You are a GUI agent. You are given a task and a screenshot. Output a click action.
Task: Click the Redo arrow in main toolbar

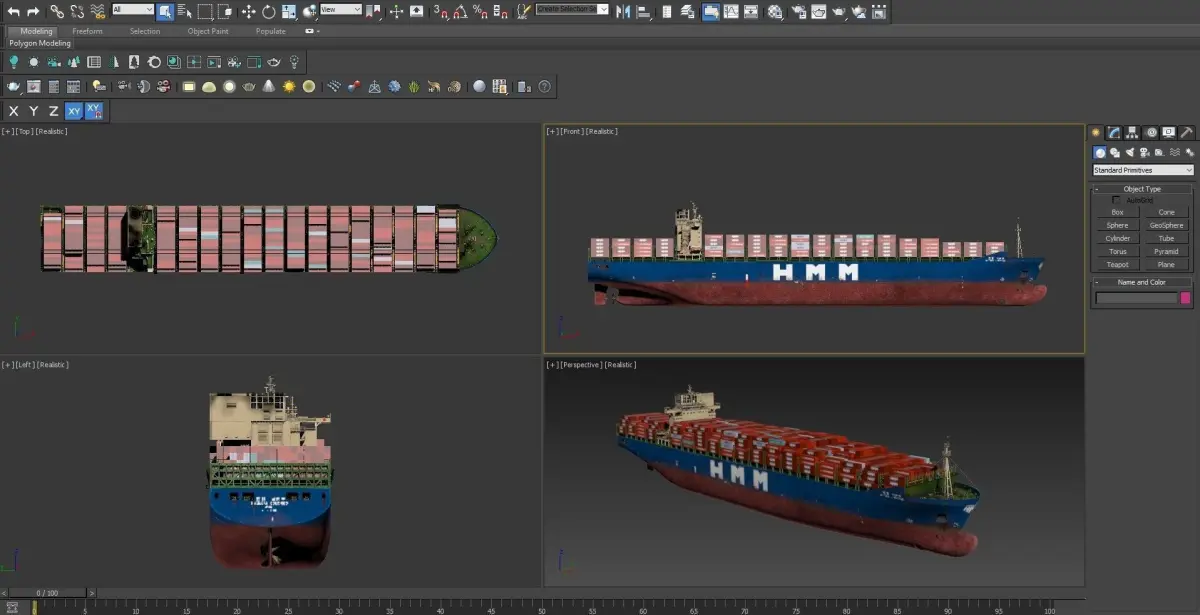33,11
